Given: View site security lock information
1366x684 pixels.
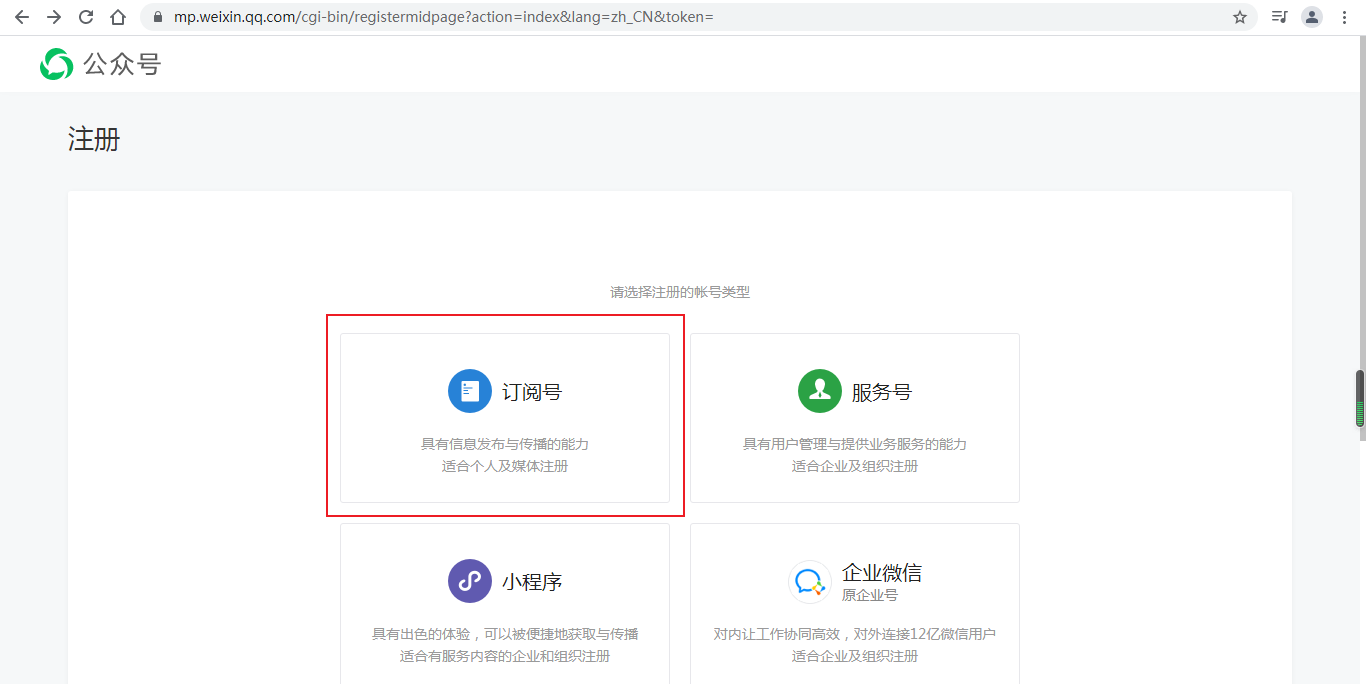Looking at the screenshot, I should 157,17.
